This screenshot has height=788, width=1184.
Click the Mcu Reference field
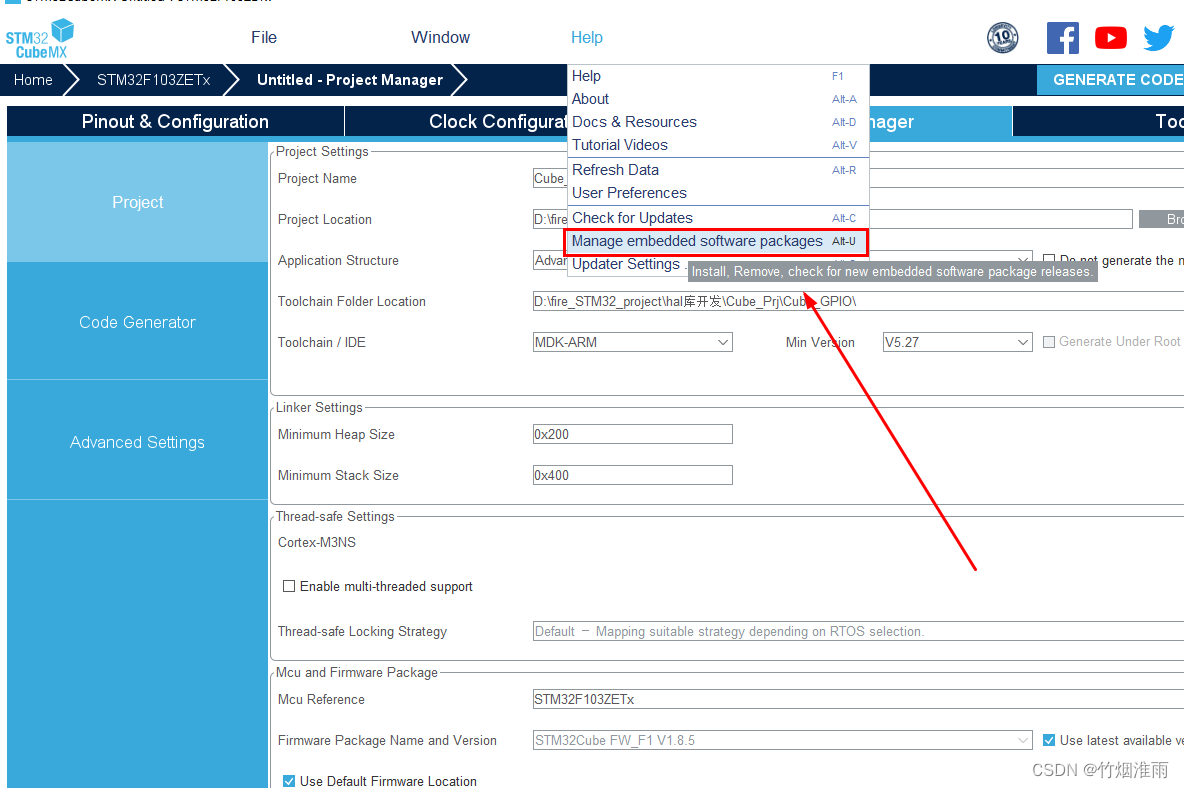(859, 699)
